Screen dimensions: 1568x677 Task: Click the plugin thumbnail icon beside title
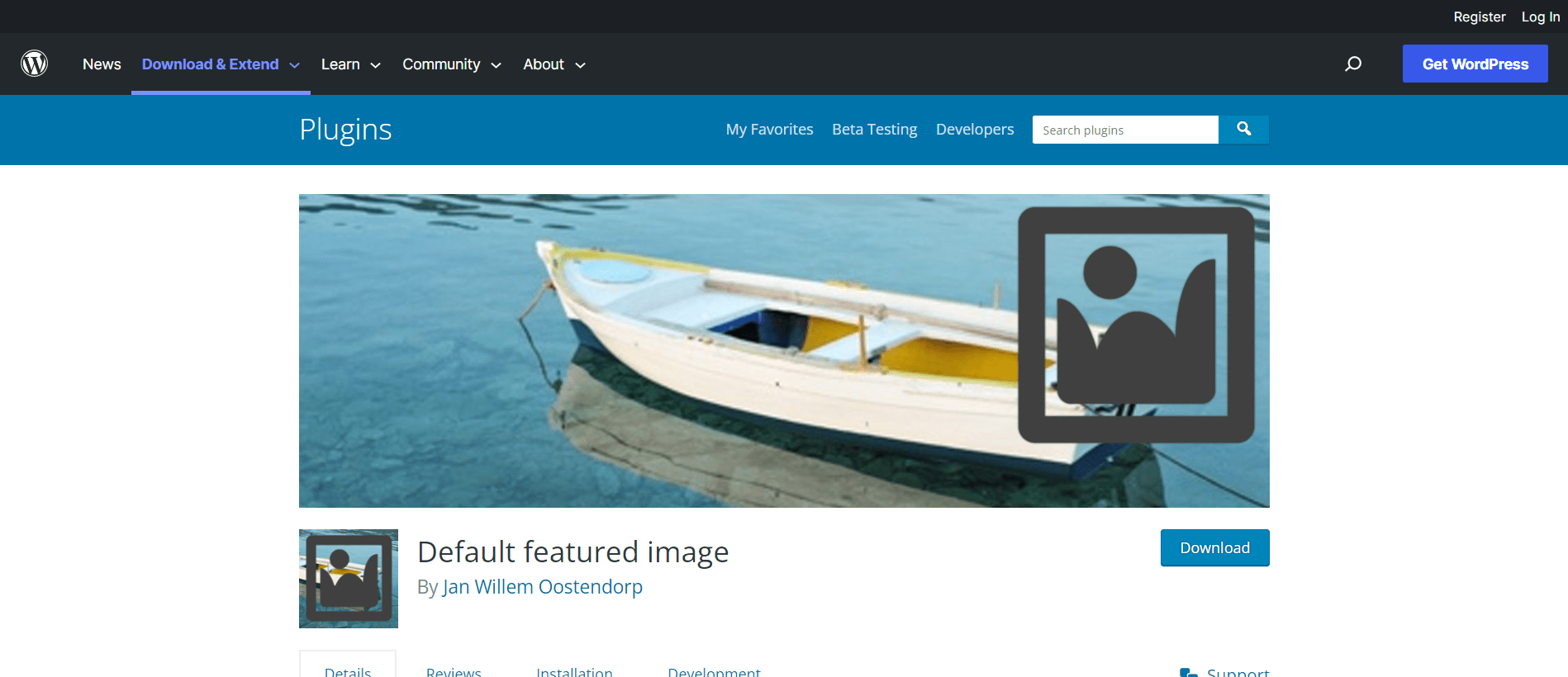[348, 578]
